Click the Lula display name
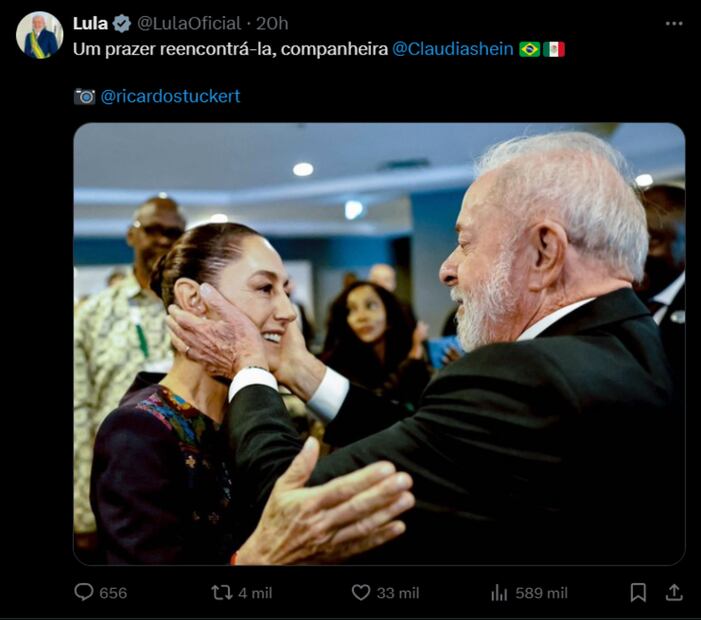This screenshot has height=620, width=701. click(x=90, y=23)
